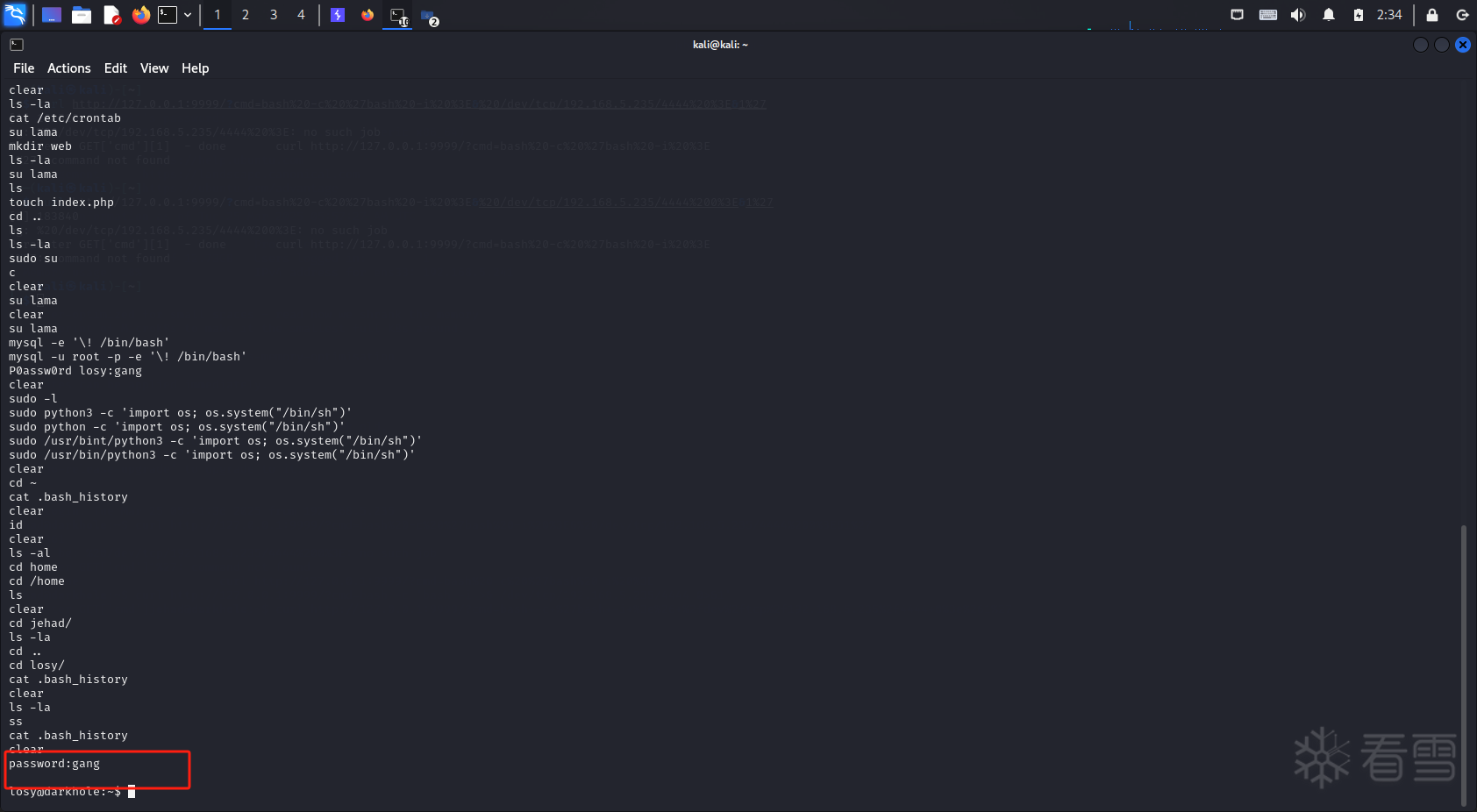This screenshot has width=1477, height=812.
Task: Click the 'cat /etc/crontab' line
Action: [65, 118]
